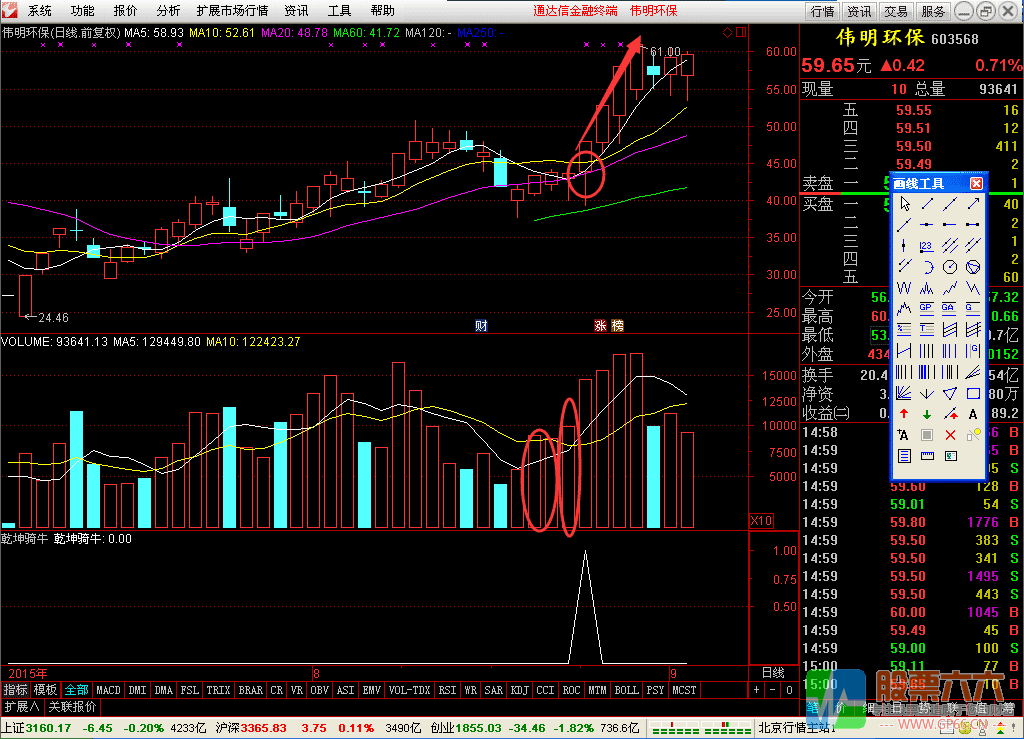
Task: Click the red diamond icon above chart
Action: [x=728, y=33]
